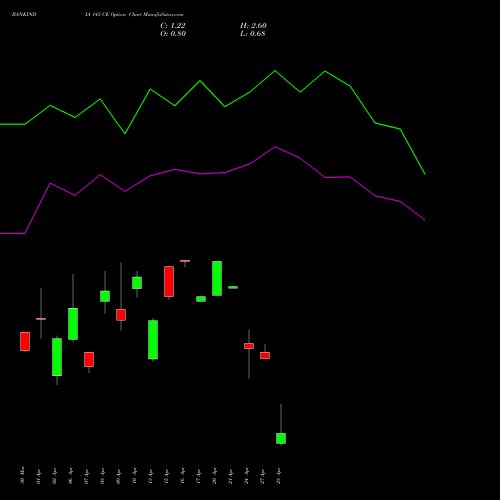Select the 30 Mar date label
Image resolution: width=500 pixels, height=500 pixels.
pos(22,475)
